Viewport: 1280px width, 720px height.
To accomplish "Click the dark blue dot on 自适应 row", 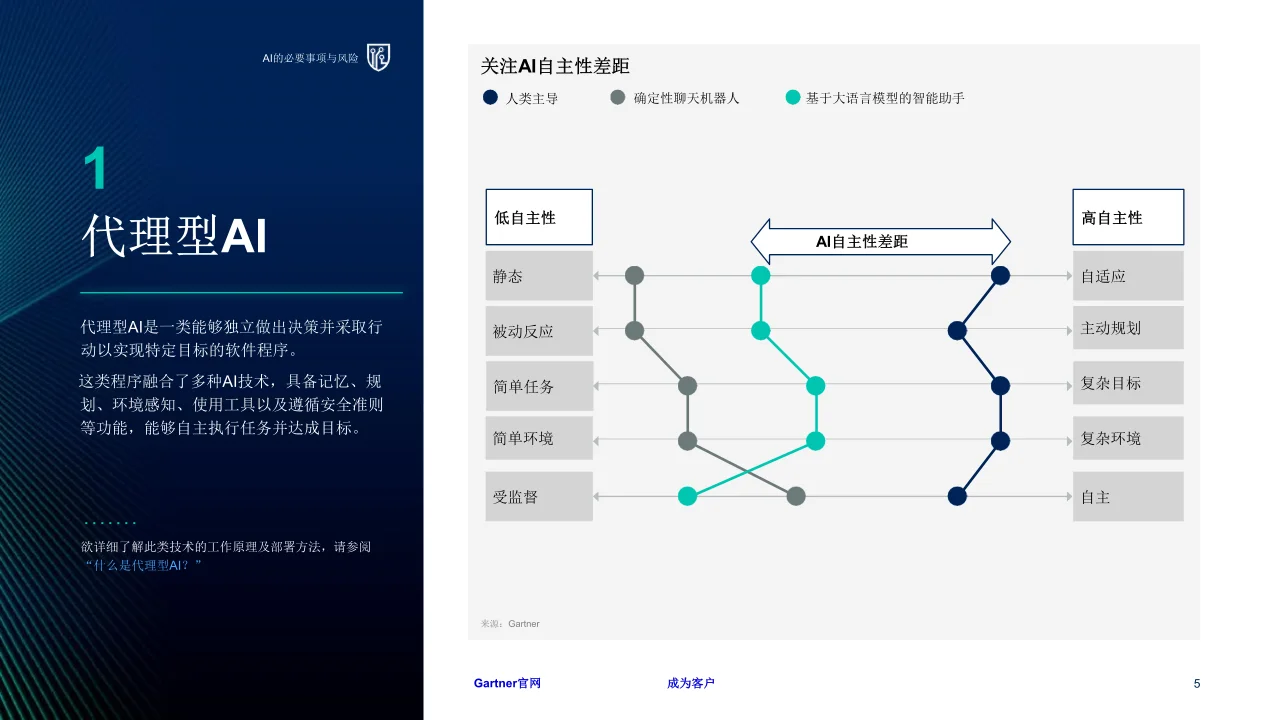I will [1000, 275].
